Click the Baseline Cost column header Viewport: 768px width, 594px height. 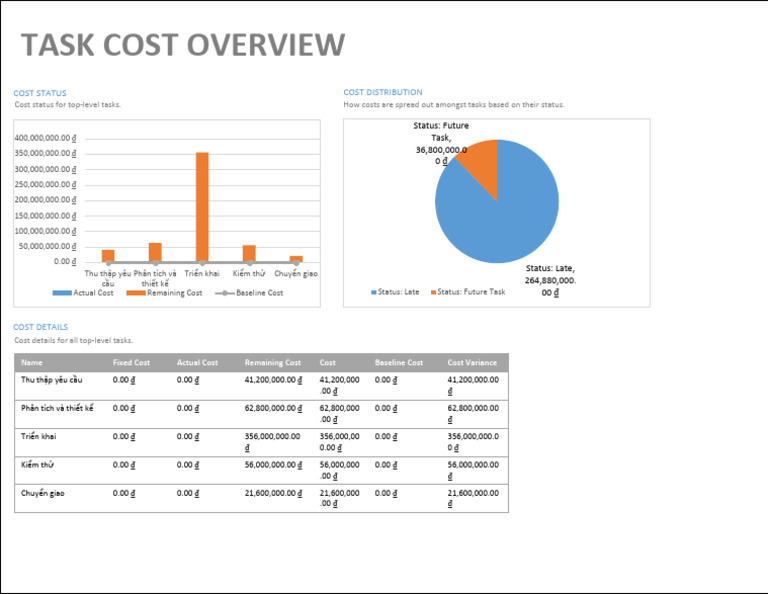399,362
